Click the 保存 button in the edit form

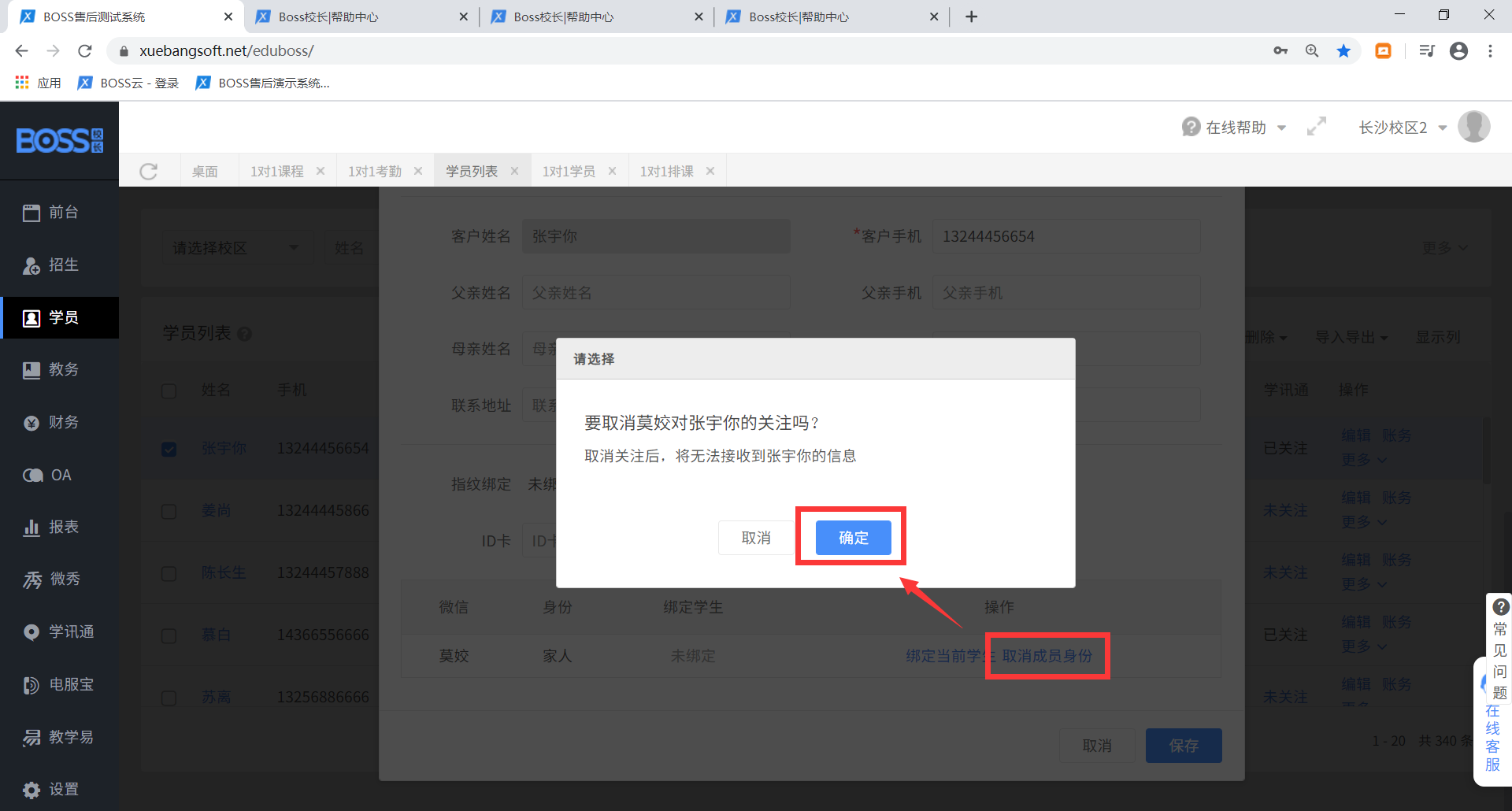(1184, 746)
